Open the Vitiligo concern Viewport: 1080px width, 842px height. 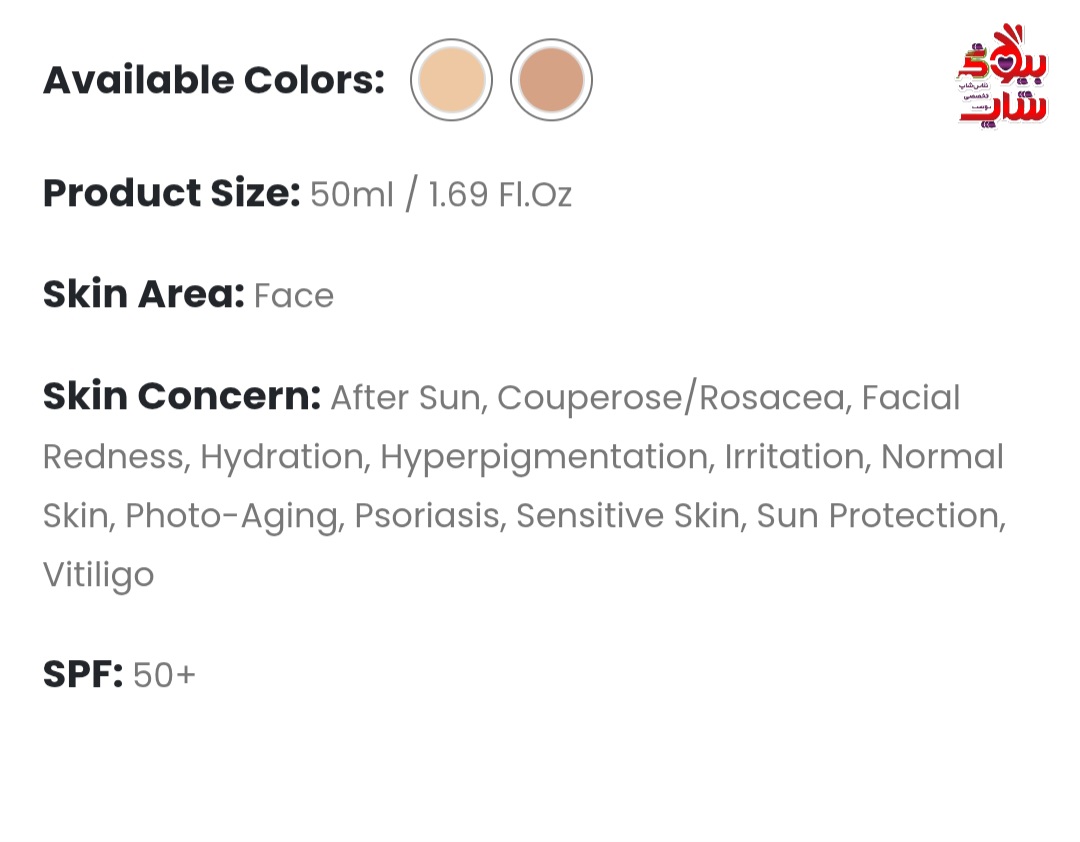tap(98, 575)
